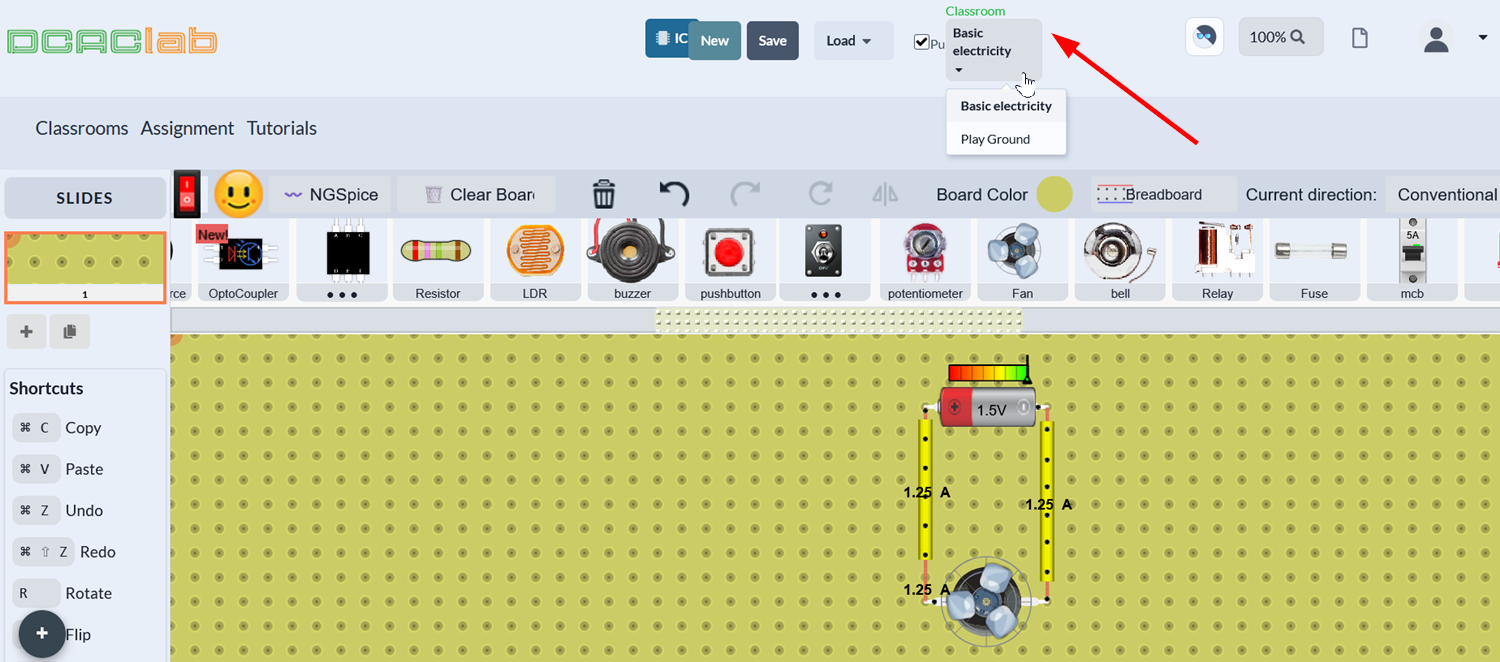Open the Assignment menu item

(187, 128)
